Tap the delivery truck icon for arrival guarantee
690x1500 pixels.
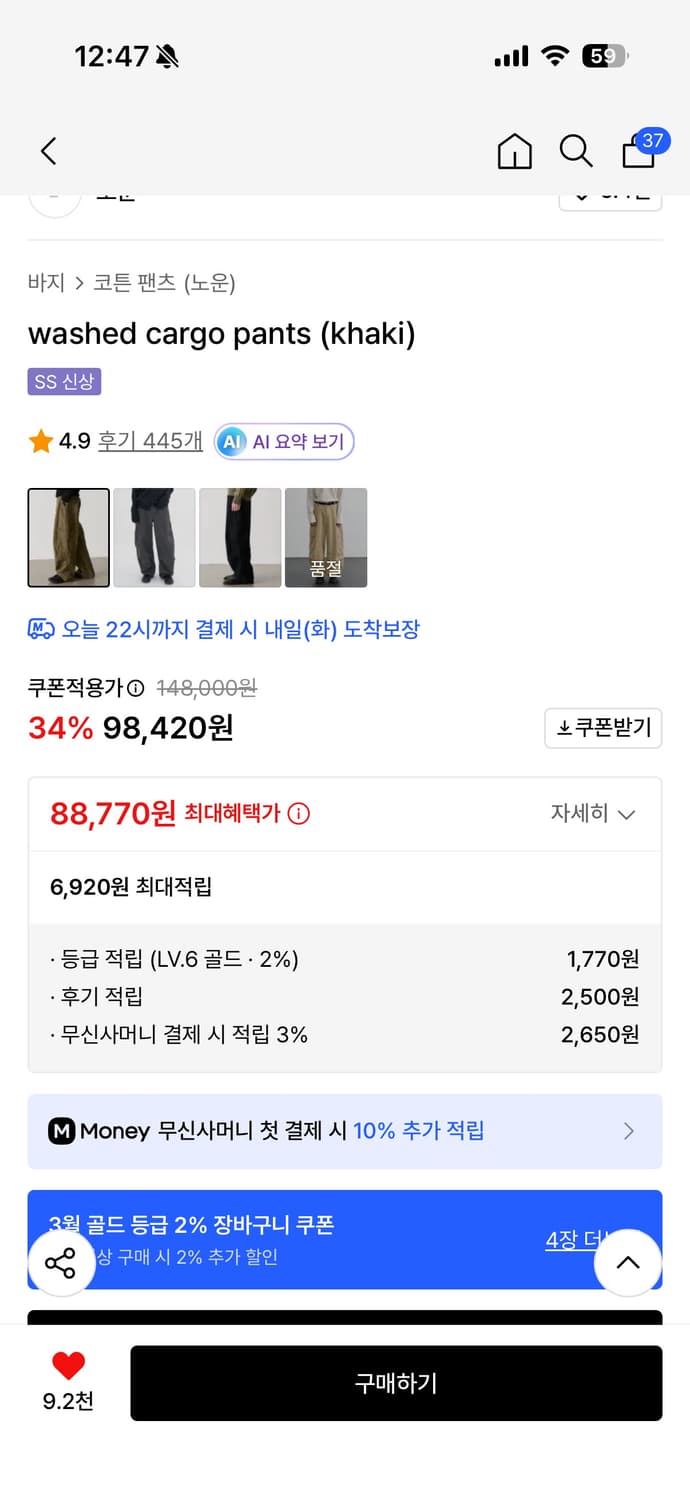coord(38,628)
